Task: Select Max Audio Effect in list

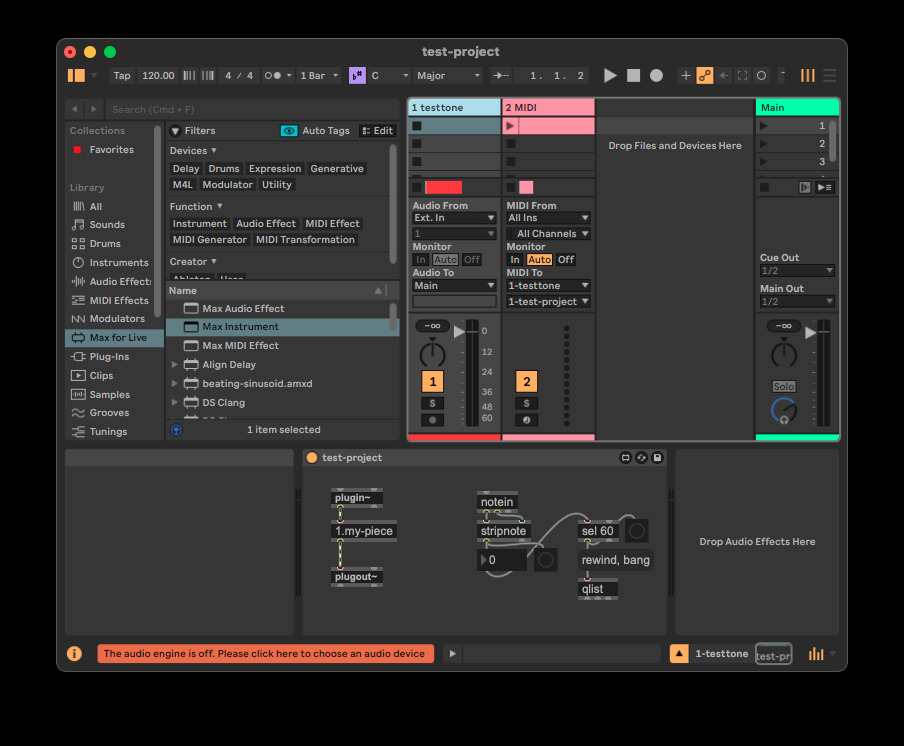Action: pyautogui.click(x=279, y=309)
